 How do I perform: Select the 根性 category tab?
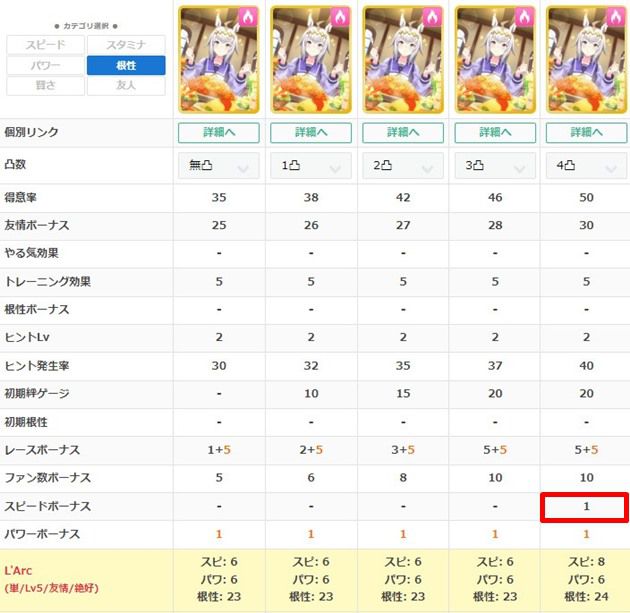click(x=126, y=65)
